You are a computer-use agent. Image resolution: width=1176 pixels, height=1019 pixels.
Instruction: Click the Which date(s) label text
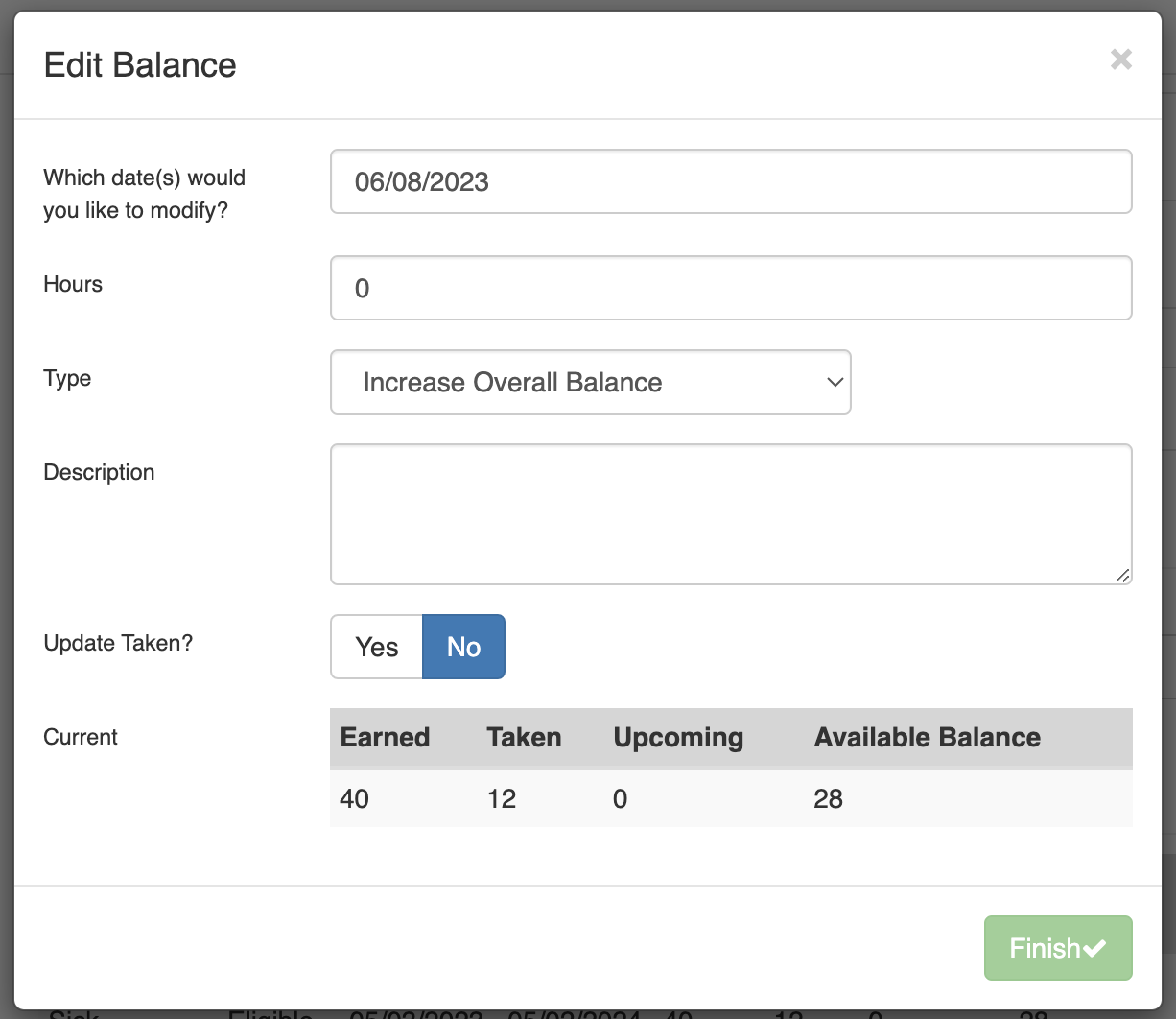coord(144,194)
